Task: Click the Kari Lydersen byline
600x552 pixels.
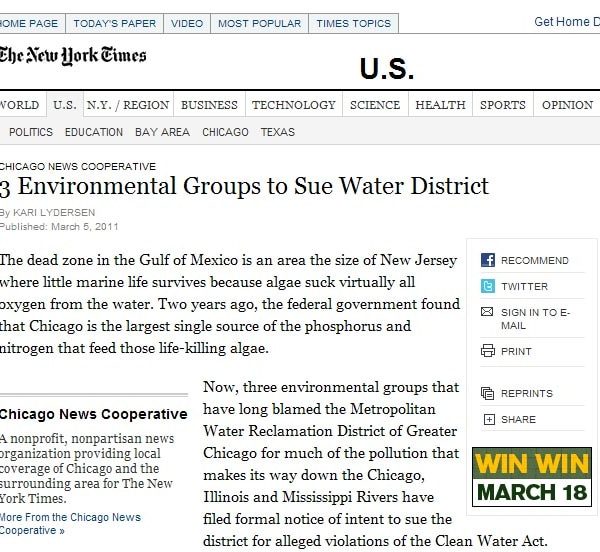Action: 54,212
